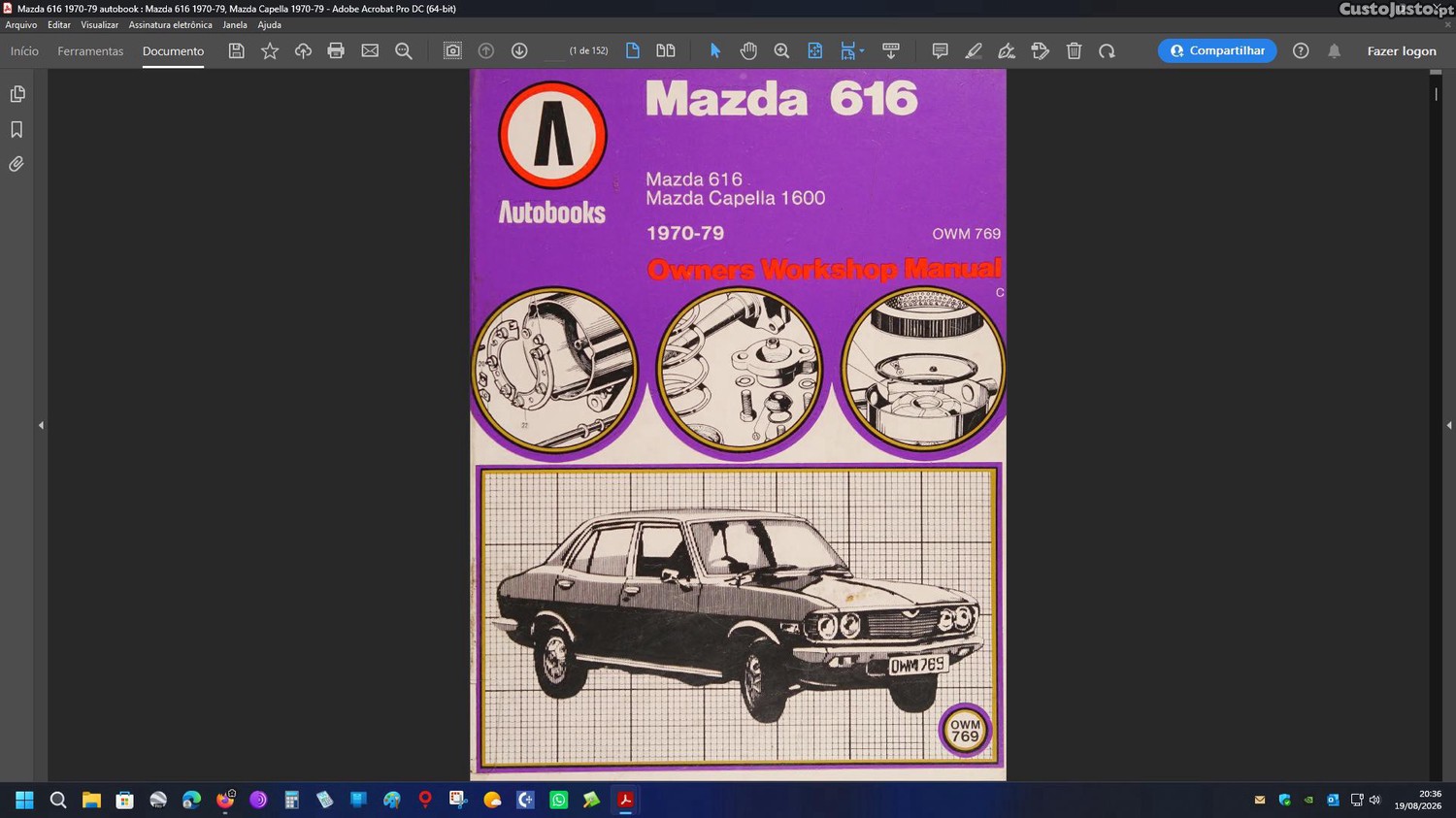Open the Janela menu

(235, 25)
